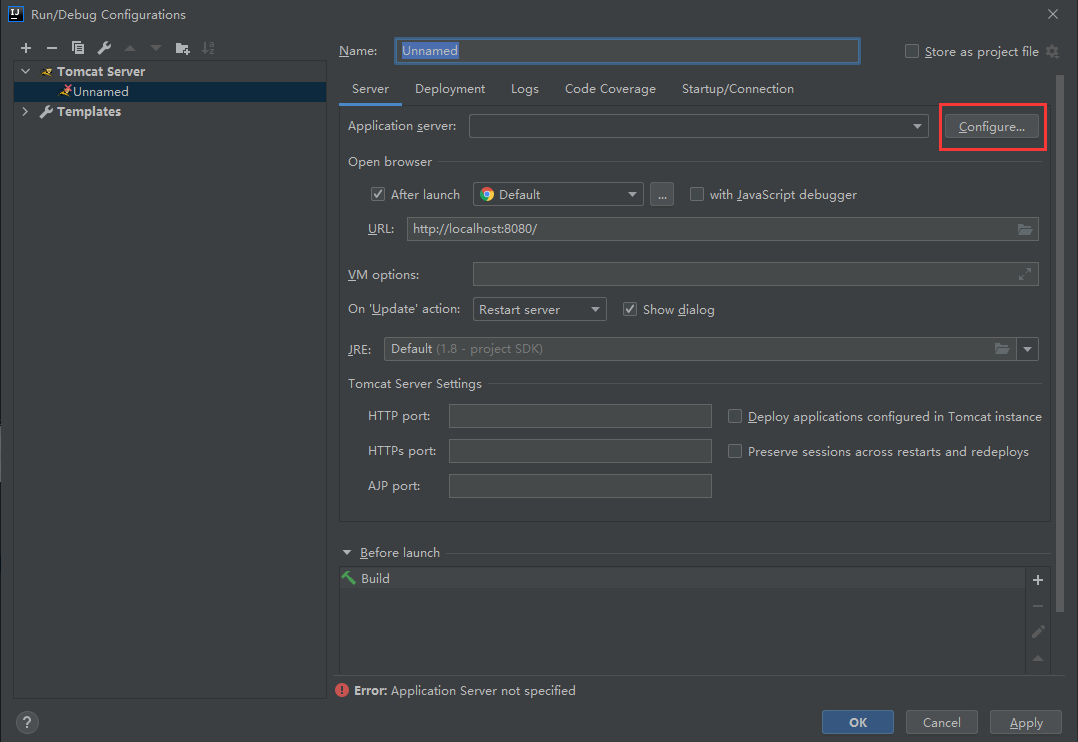
Task: Click the ellipsis browser settings button
Action: coord(661,195)
